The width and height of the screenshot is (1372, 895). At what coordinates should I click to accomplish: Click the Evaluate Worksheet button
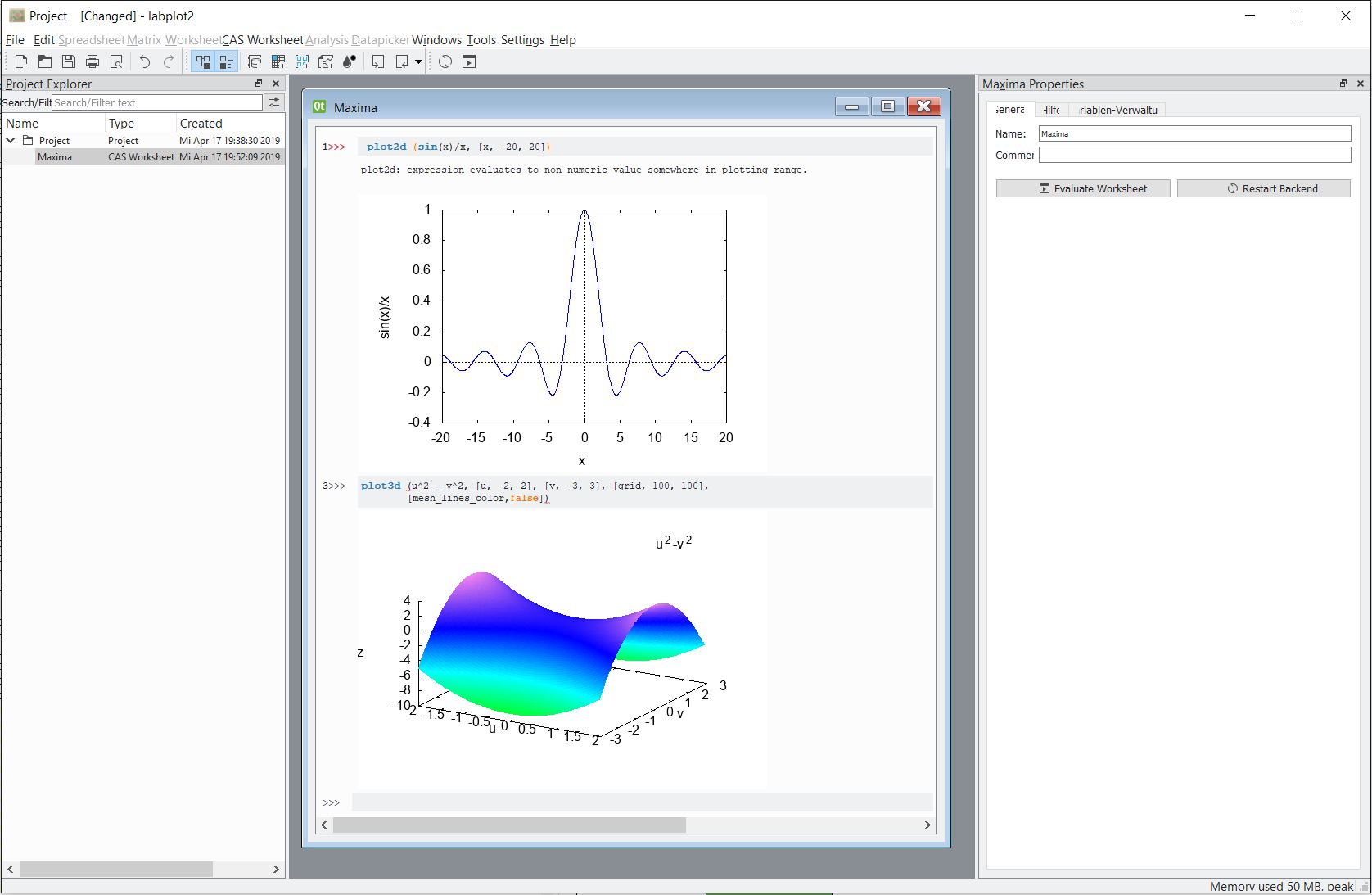click(x=1082, y=188)
